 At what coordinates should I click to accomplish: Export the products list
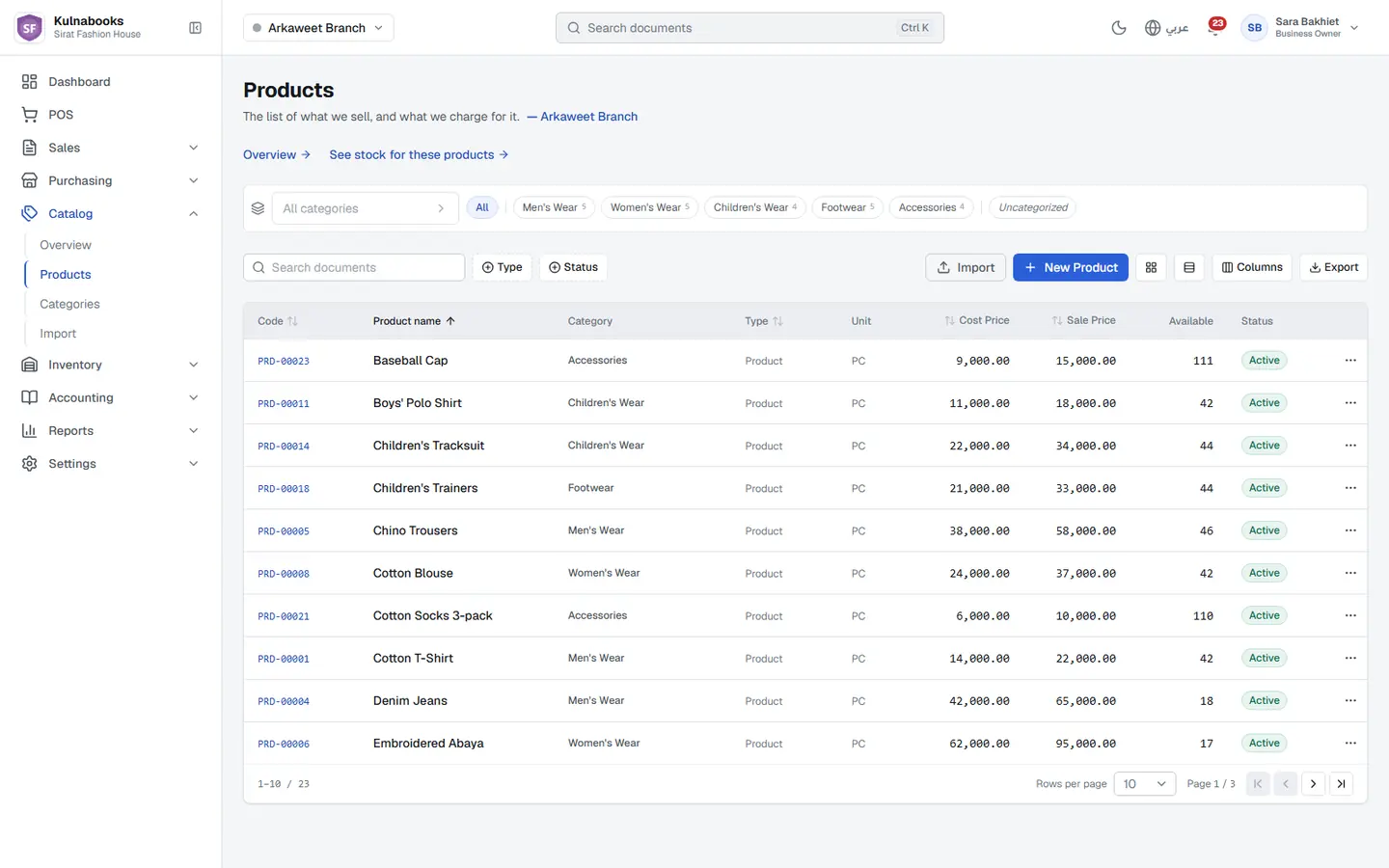click(x=1334, y=267)
